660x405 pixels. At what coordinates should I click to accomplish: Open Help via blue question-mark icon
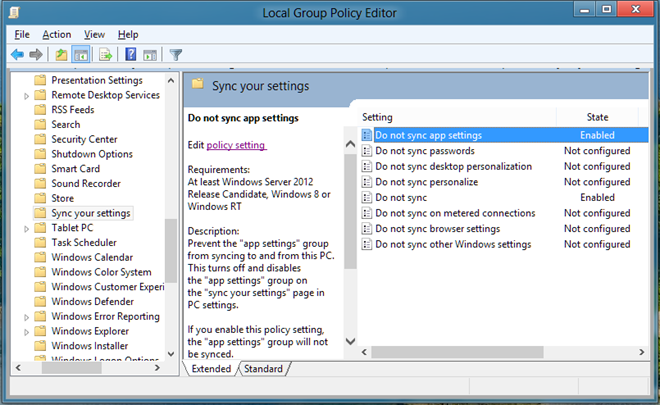coord(130,54)
